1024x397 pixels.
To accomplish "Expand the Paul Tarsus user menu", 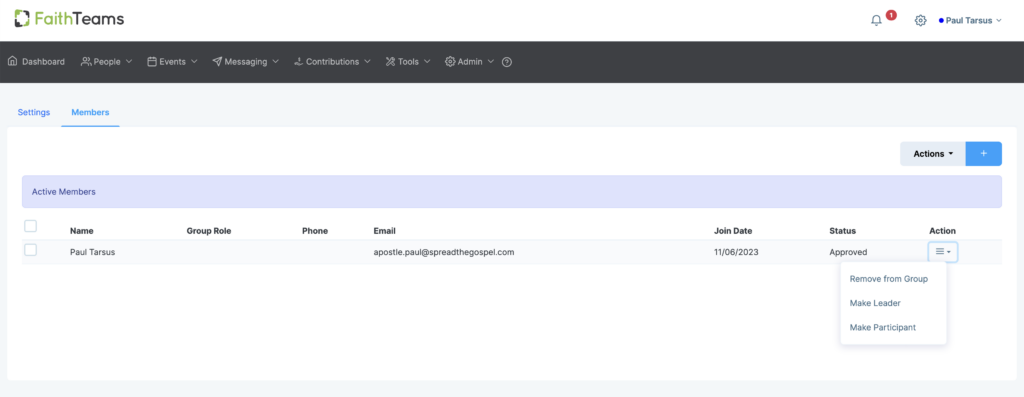I will click(x=970, y=20).
